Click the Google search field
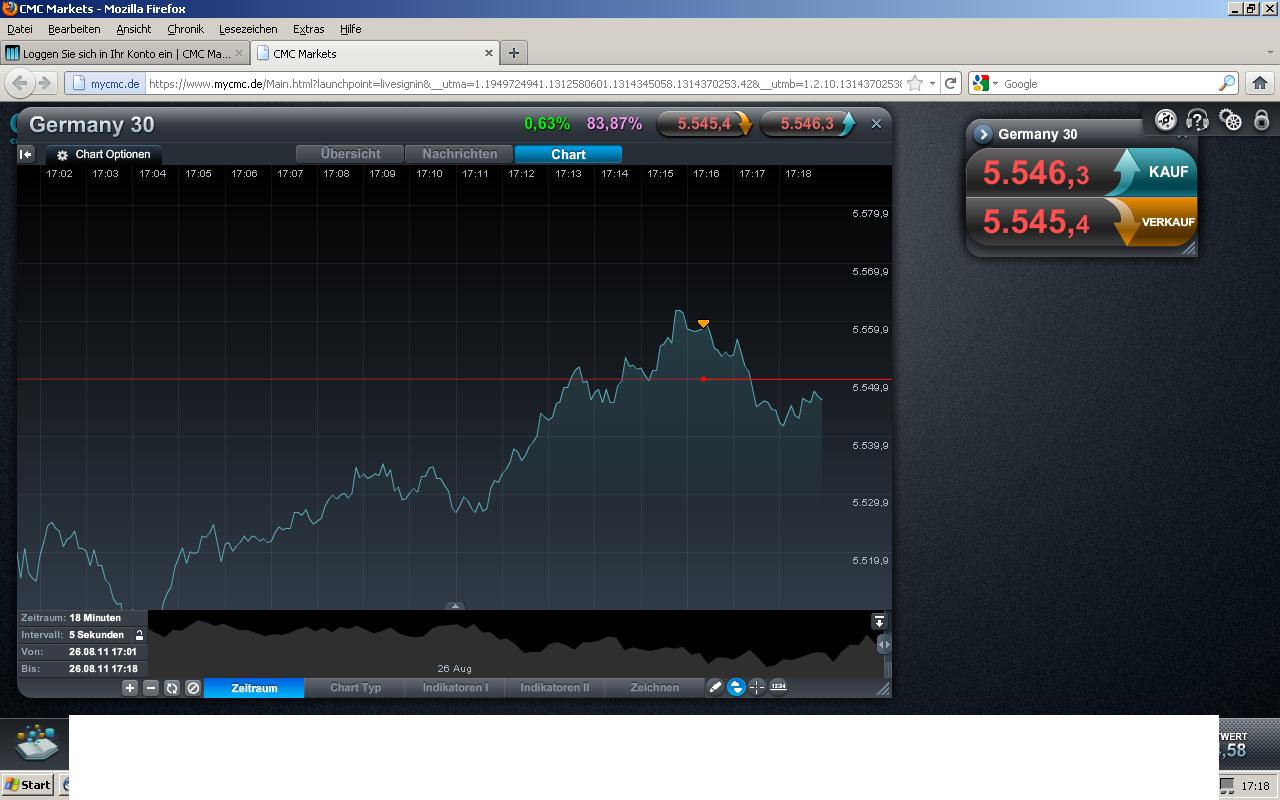 pos(1108,84)
